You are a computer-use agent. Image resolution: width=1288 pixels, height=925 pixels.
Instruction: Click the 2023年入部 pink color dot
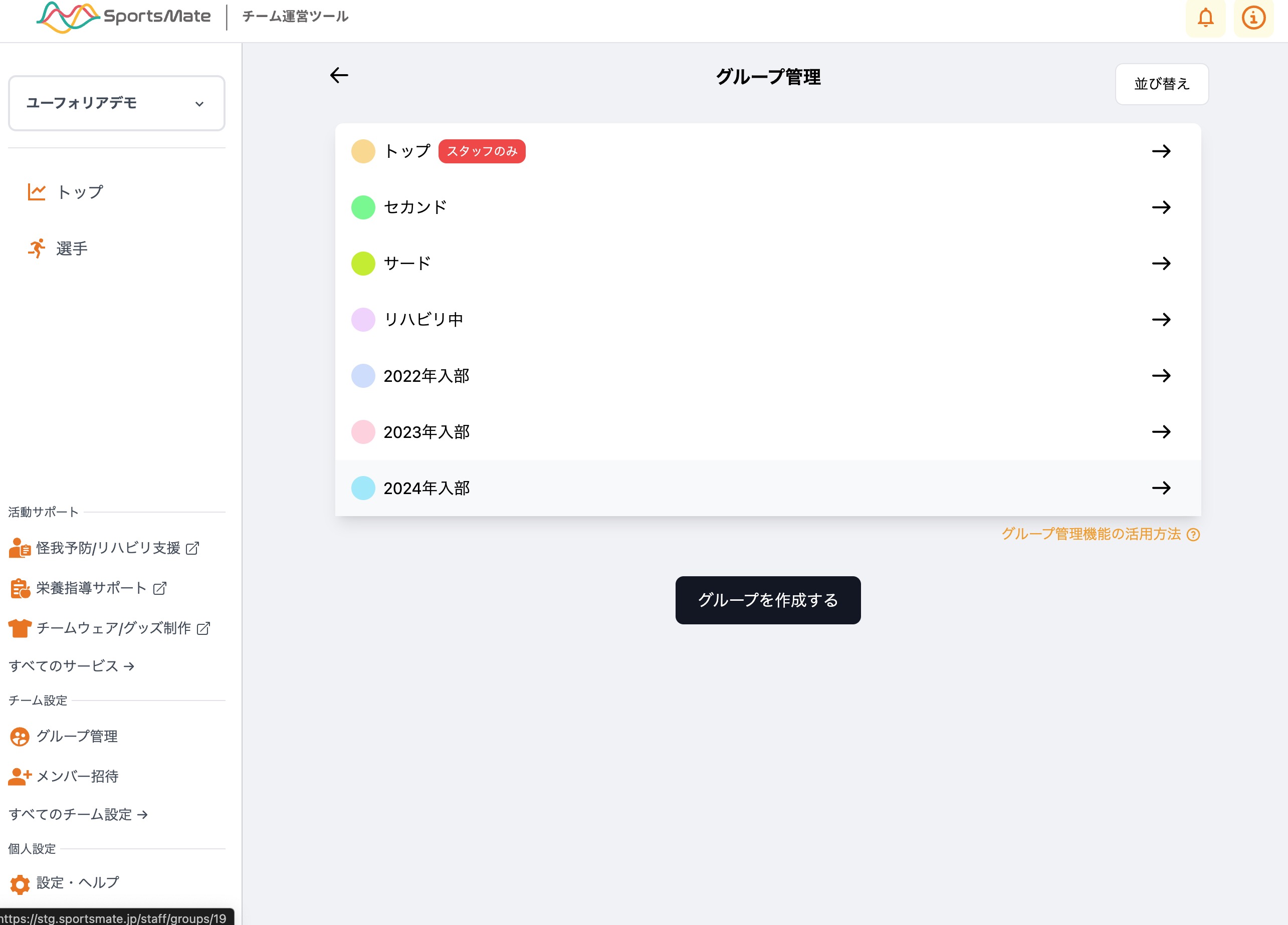point(363,432)
